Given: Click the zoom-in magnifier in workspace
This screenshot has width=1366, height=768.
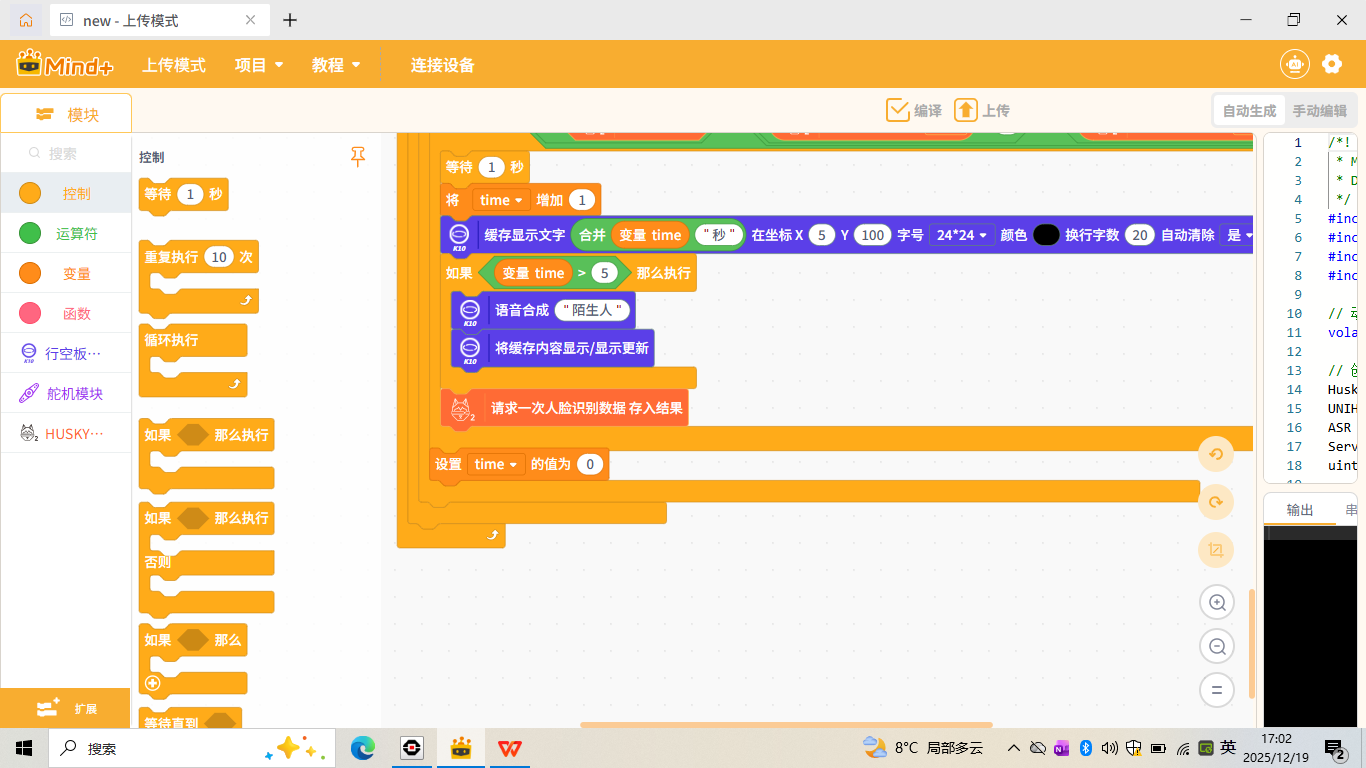Looking at the screenshot, I should coord(1216,602).
